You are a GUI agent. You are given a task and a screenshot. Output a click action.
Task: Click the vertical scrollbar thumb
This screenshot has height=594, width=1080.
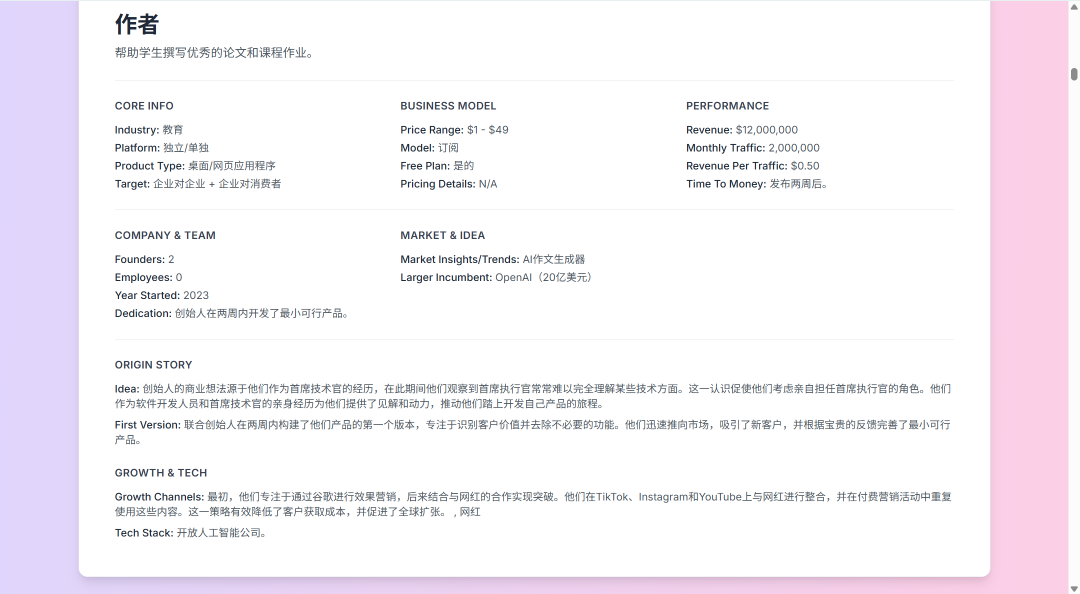[1074, 74]
